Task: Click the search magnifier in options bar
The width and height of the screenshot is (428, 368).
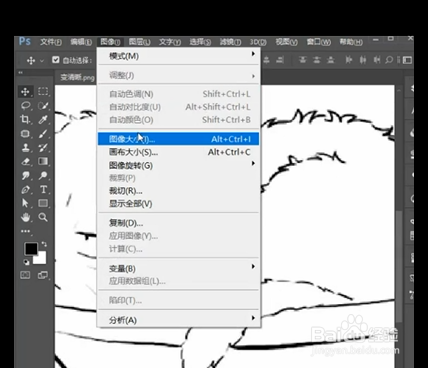Action: [389, 60]
